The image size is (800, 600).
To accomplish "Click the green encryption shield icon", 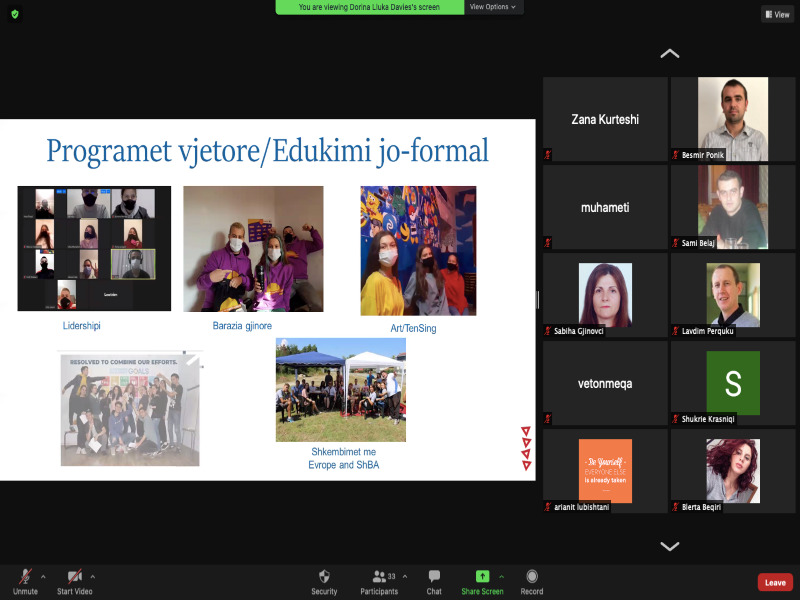I will 15,14.
